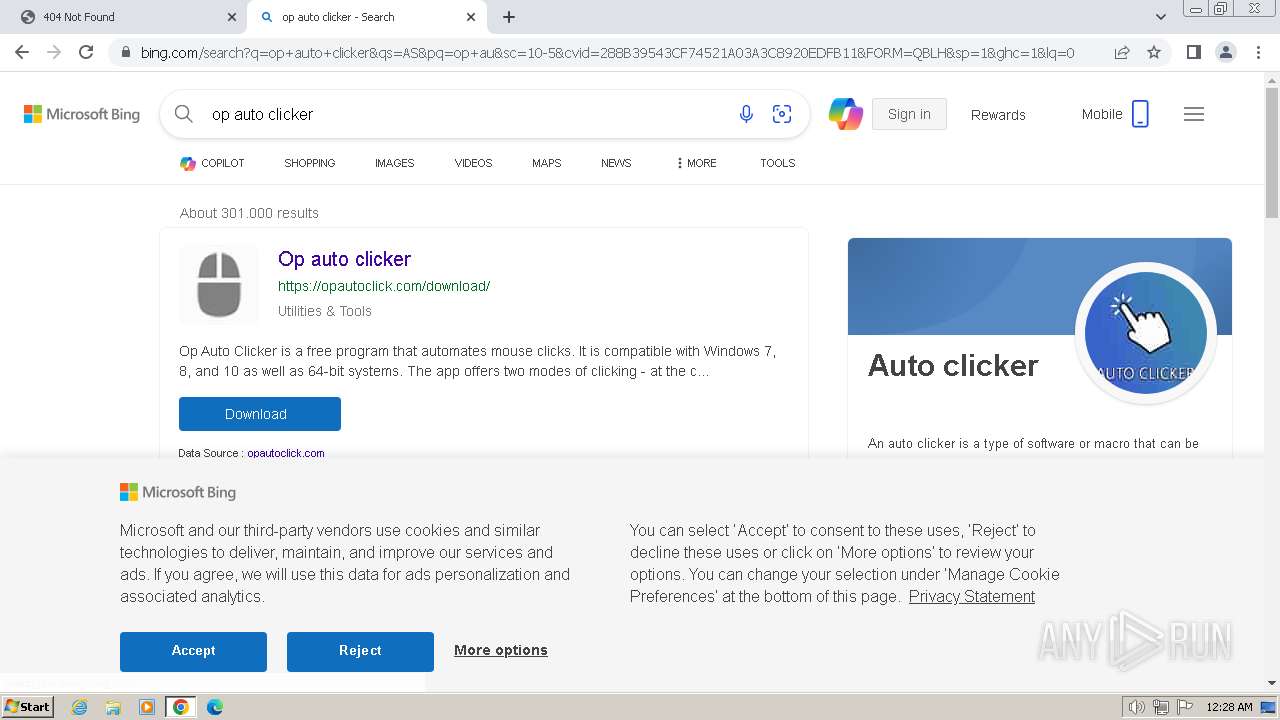Bookmark this page with the star icon

1154,52
